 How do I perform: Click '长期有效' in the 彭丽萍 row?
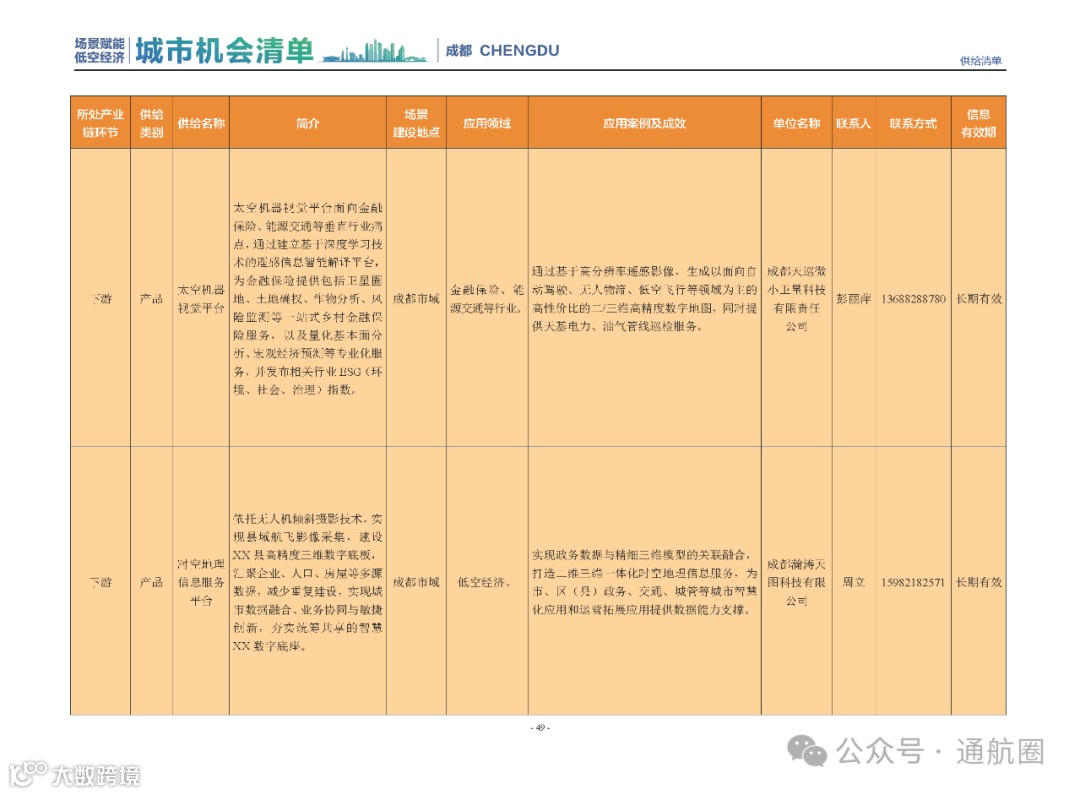point(979,299)
